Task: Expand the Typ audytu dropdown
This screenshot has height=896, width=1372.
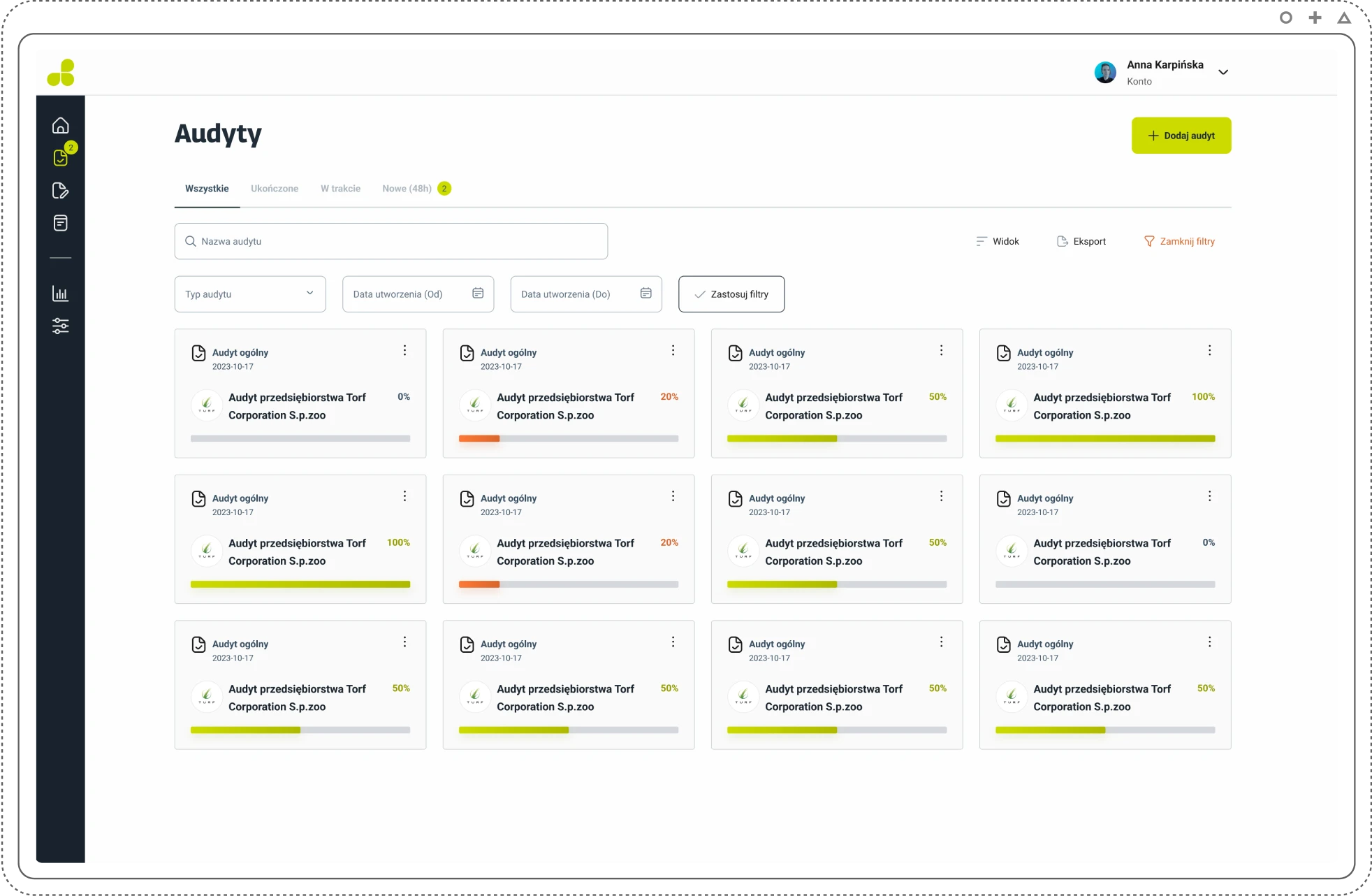Action: (x=250, y=294)
